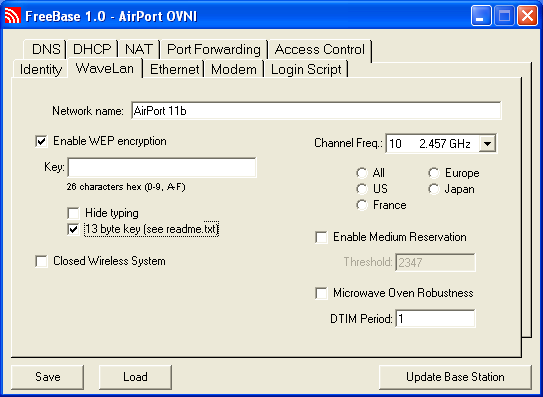The width and height of the screenshot is (543, 397).
Task: Open the Login Script tab
Action: (306, 69)
